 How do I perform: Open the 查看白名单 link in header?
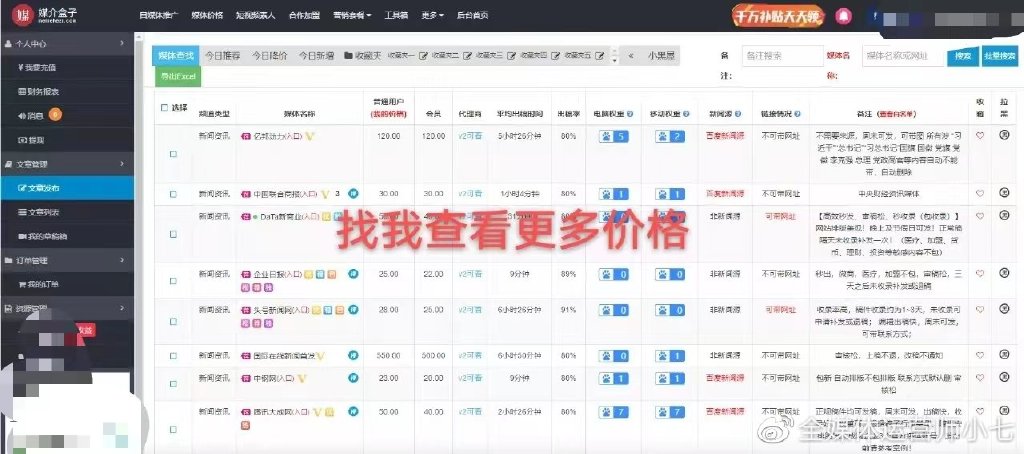(899, 114)
